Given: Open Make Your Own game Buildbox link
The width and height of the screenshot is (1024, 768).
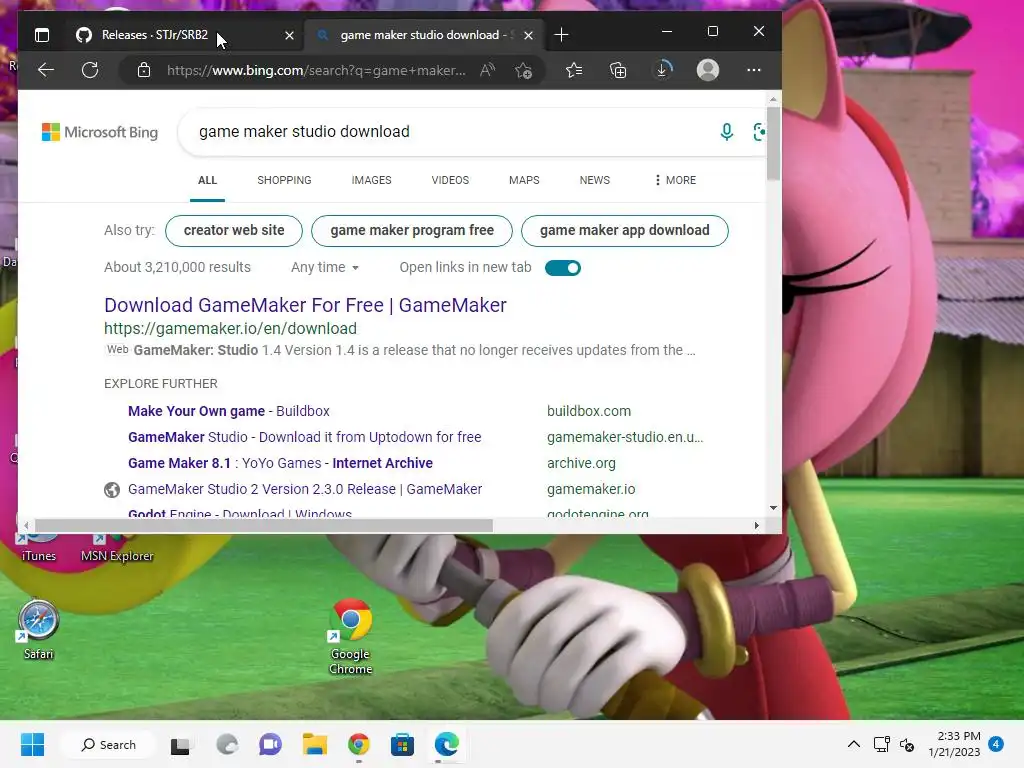Looking at the screenshot, I should pyautogui.click(x=229, y=411).
